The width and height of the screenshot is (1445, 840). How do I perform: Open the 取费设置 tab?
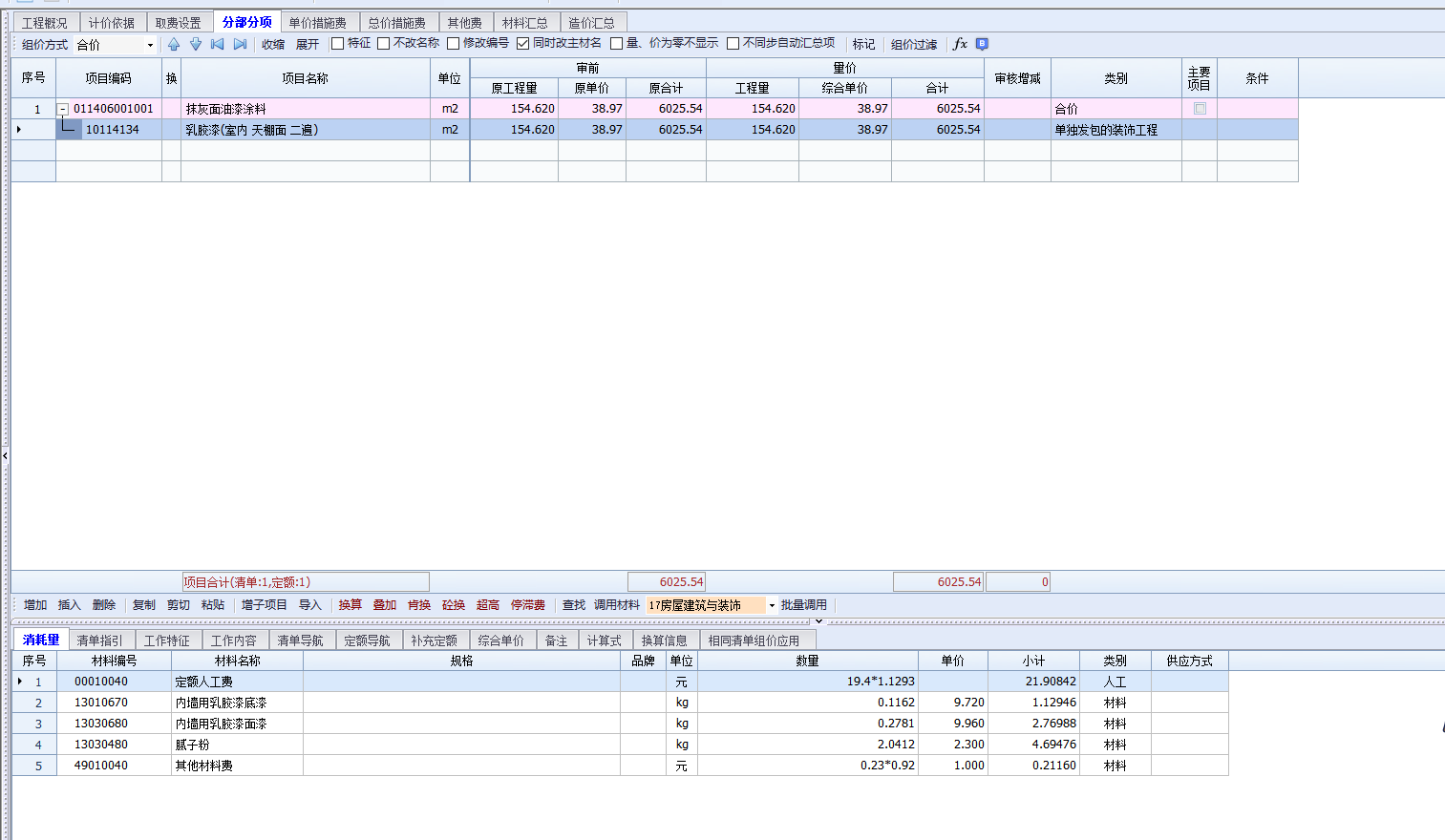coord(179,23)
